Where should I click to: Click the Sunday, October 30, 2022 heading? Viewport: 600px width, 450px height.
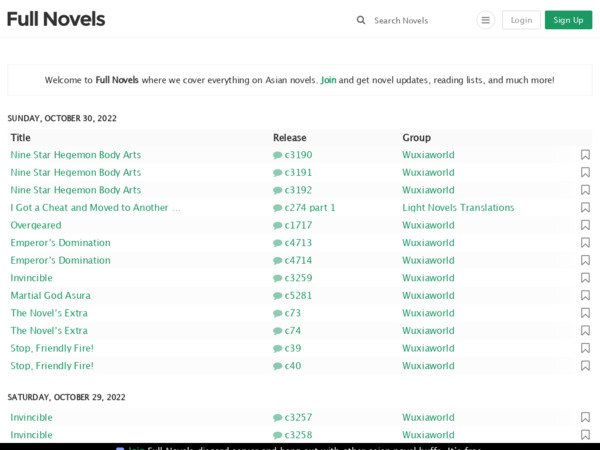pyautogui.click(x=62, y=118)
